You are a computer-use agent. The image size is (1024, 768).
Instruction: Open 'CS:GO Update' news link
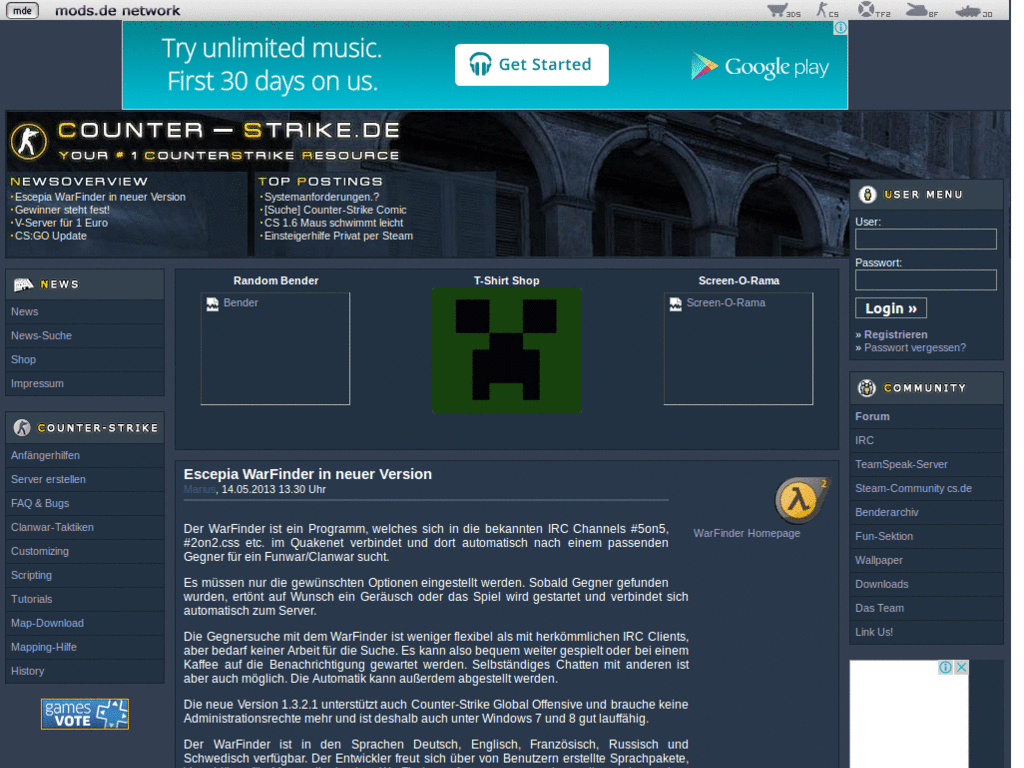(x=50, y=236)
